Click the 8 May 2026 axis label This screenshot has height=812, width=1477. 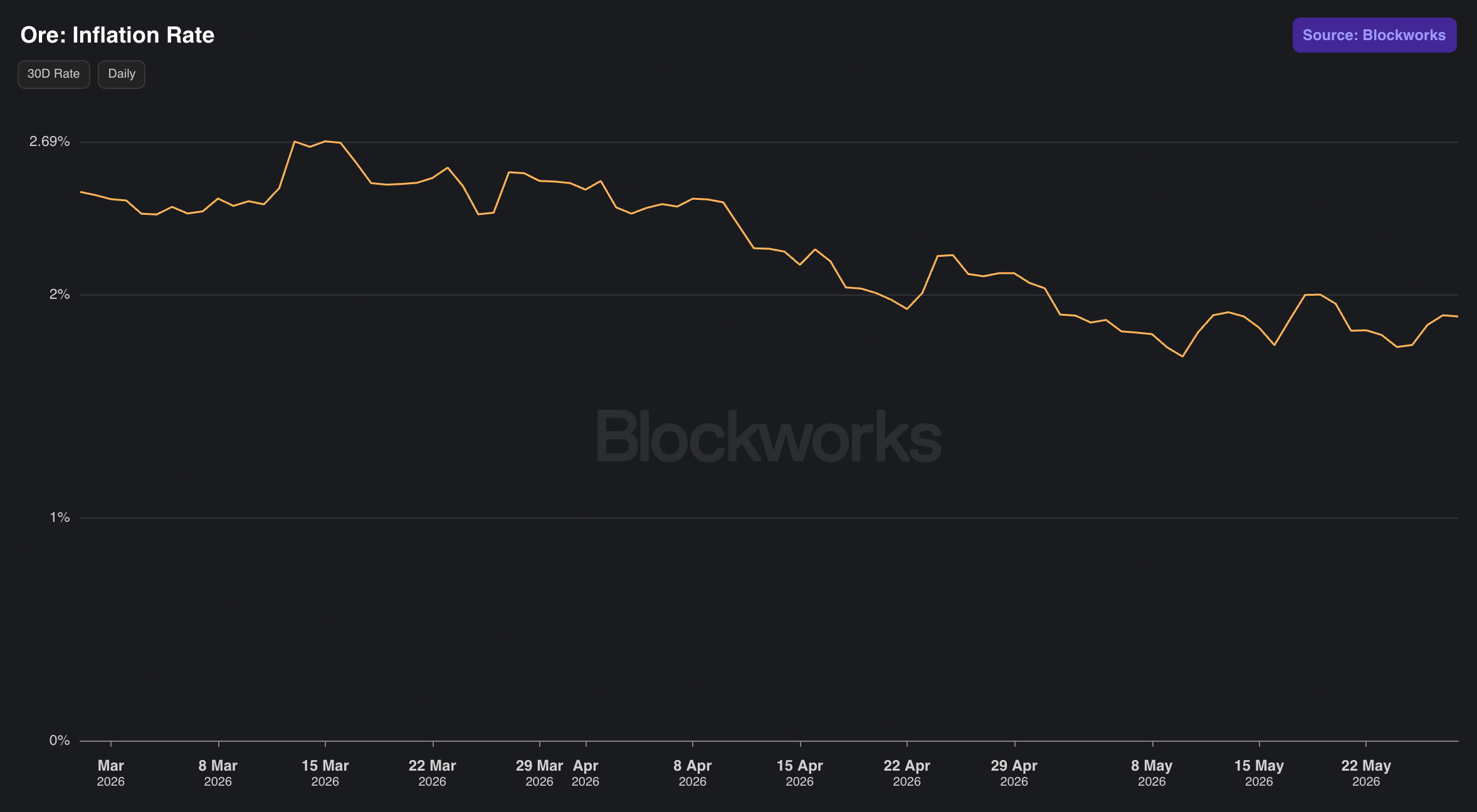click(x=1152, y=773)
